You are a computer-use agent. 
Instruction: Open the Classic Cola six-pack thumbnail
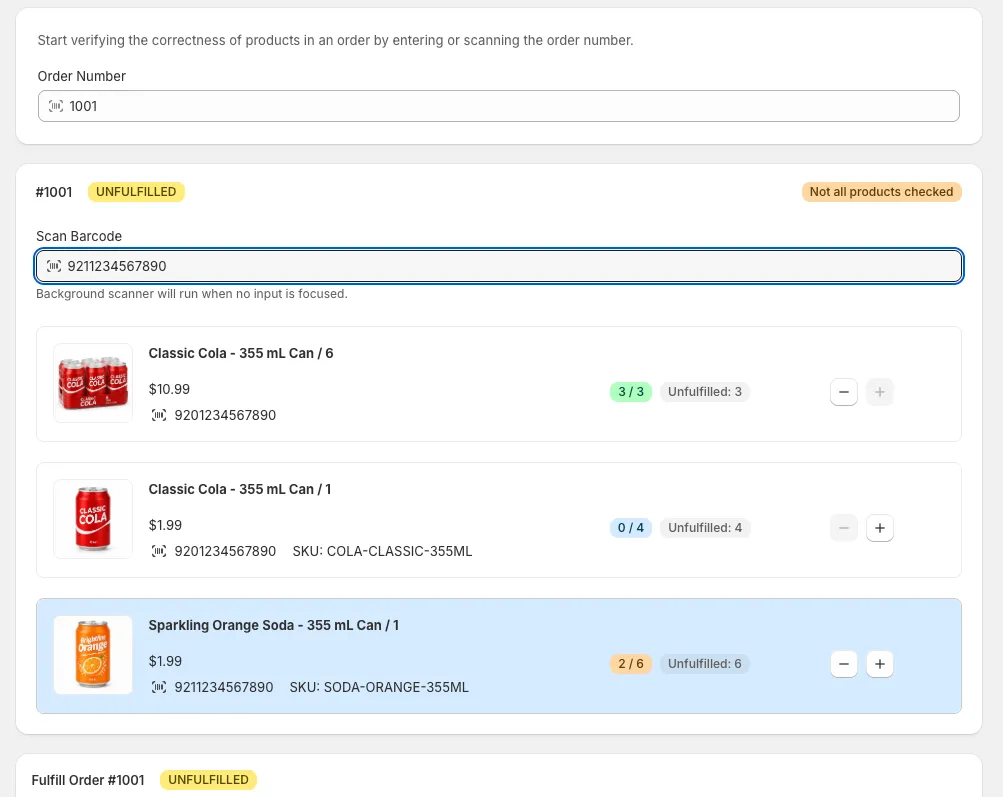[x=93, y=383]
